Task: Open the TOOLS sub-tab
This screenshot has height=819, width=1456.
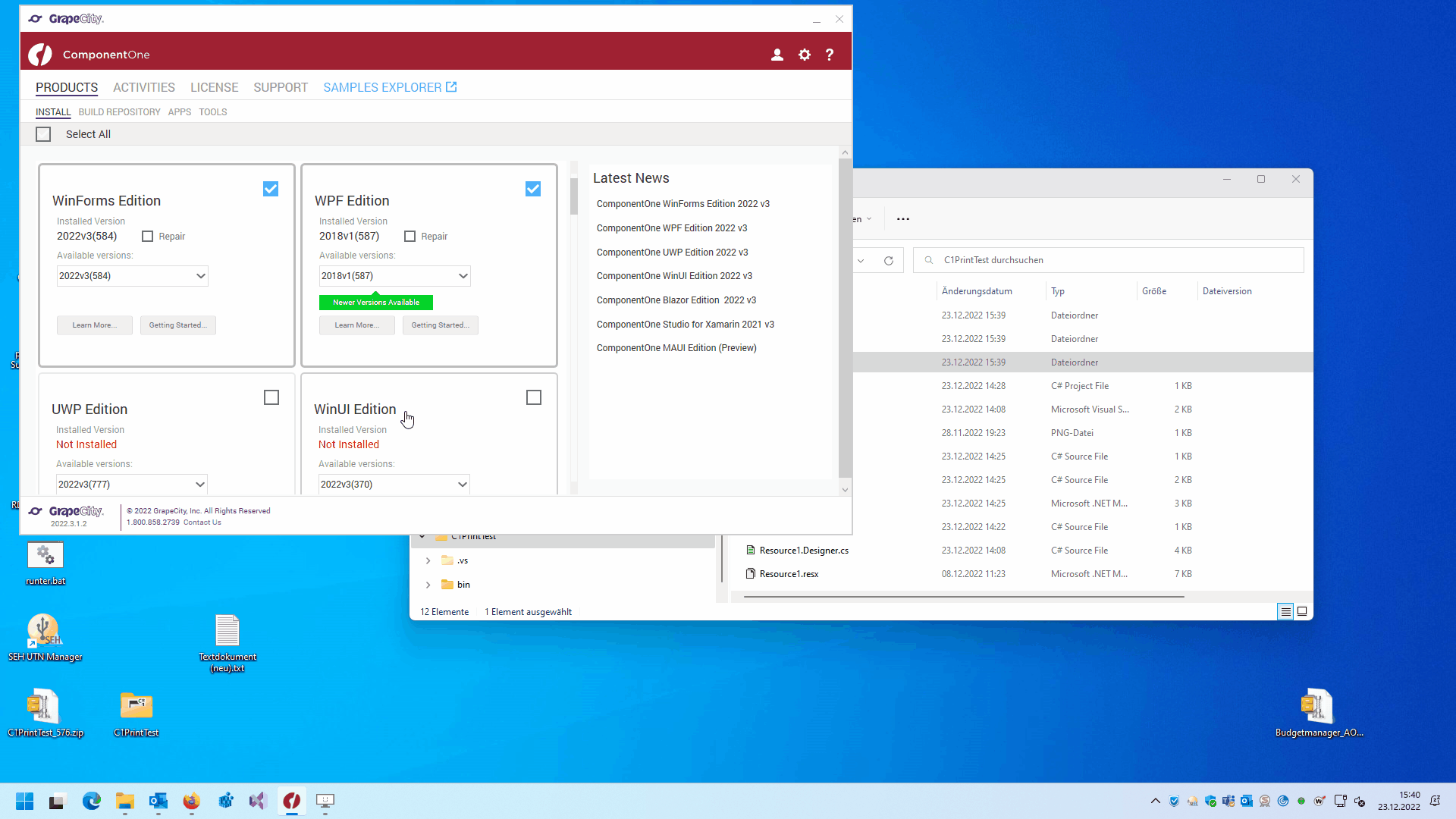Action: (213, 112)
